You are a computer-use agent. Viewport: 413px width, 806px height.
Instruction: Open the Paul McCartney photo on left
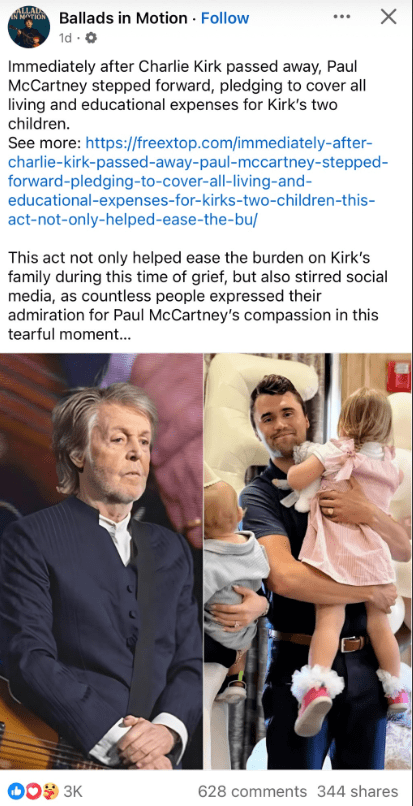pyautogui.click(x=101, y=561)
